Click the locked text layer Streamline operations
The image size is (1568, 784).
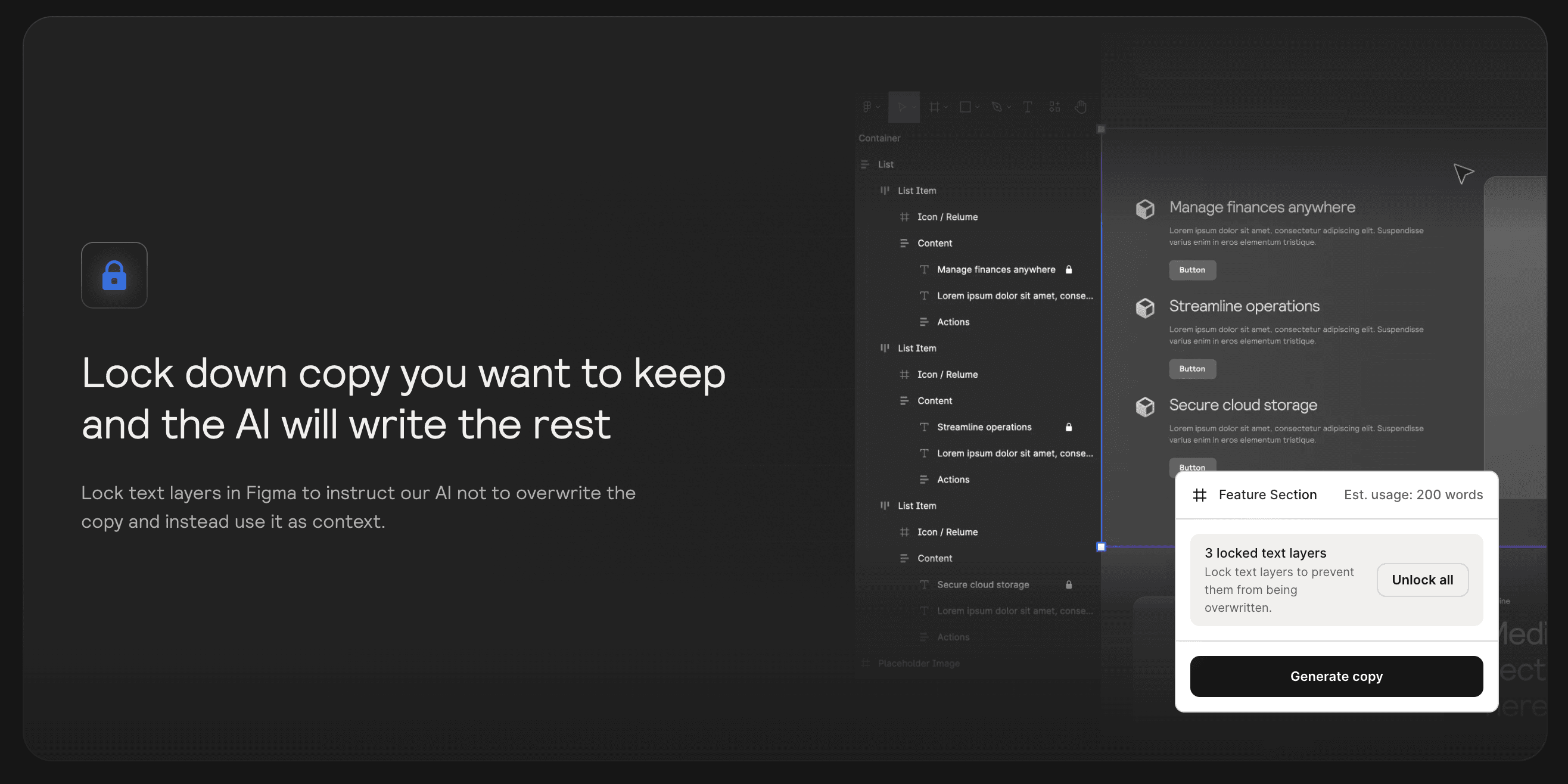click(x=984, y=427)
